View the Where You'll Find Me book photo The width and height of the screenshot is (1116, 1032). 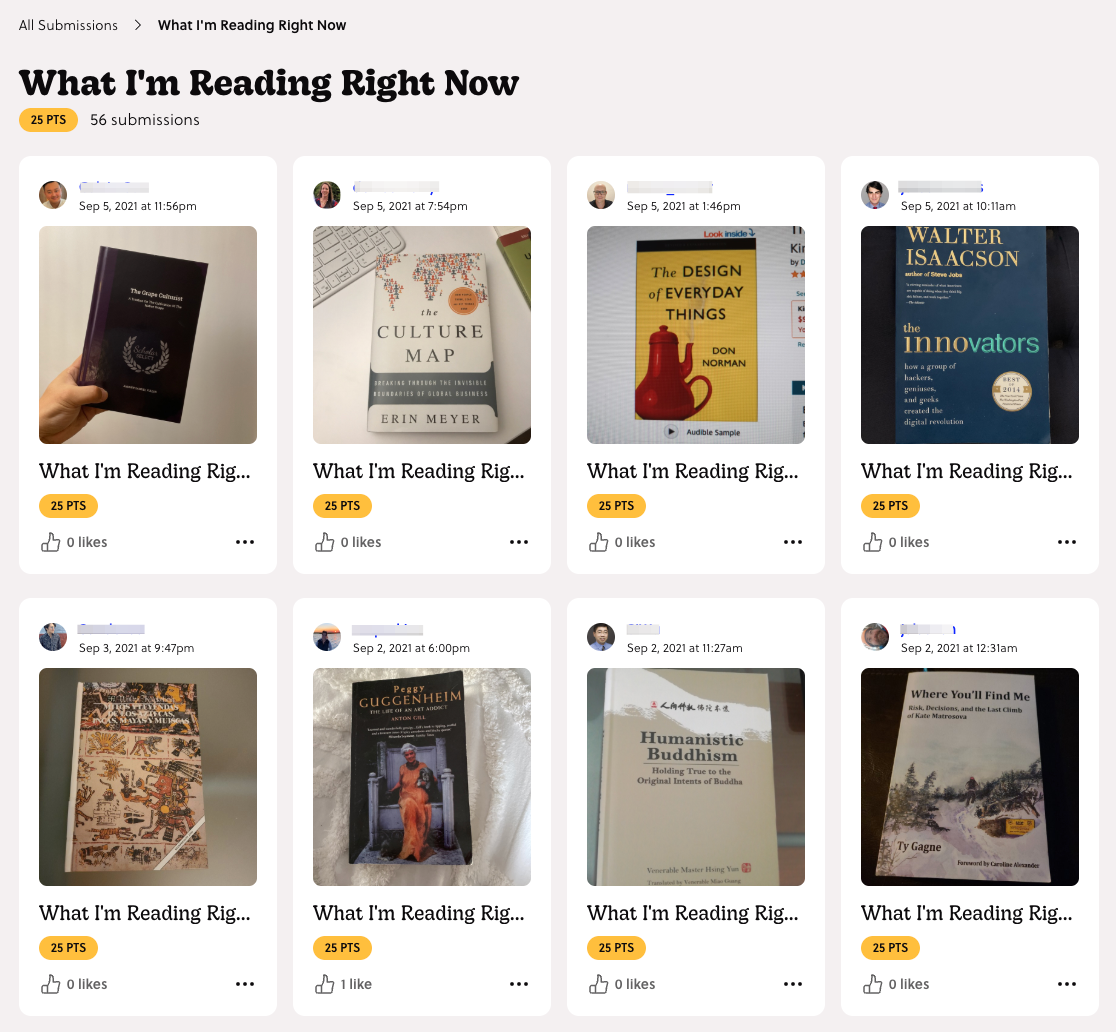[x=969, y=777]
